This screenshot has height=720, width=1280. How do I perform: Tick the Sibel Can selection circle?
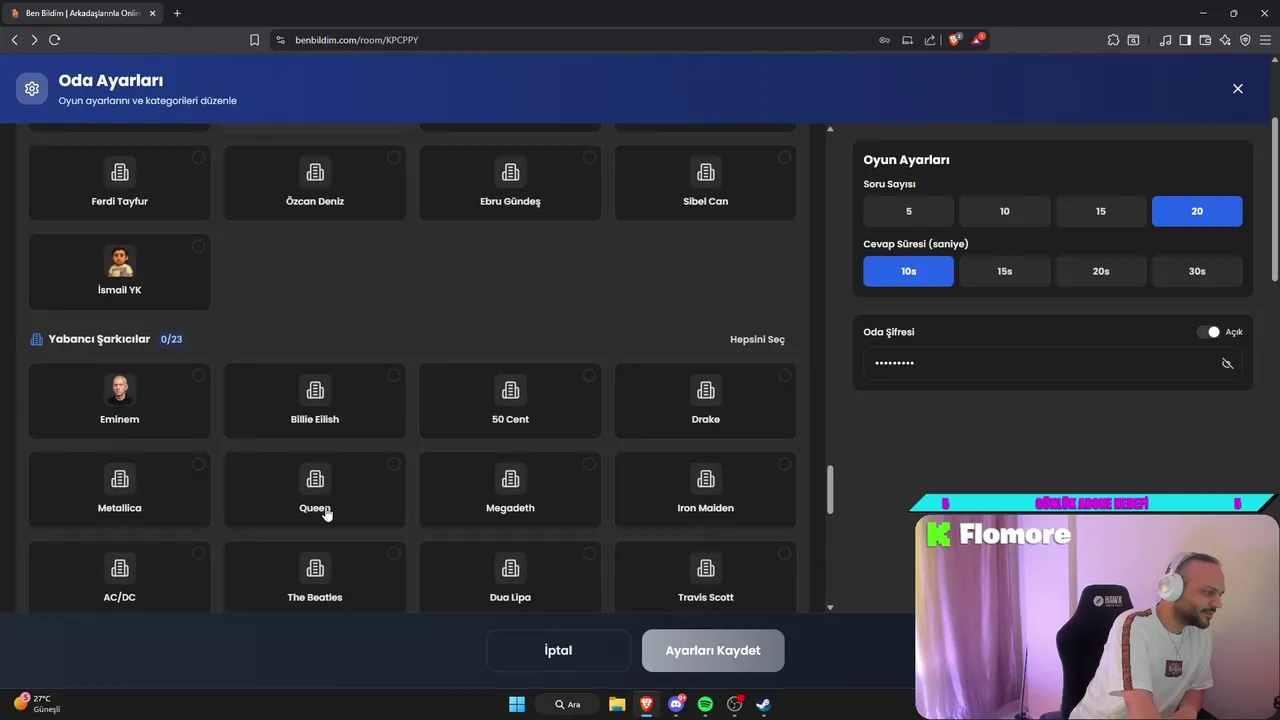click(x=785, y=158)
